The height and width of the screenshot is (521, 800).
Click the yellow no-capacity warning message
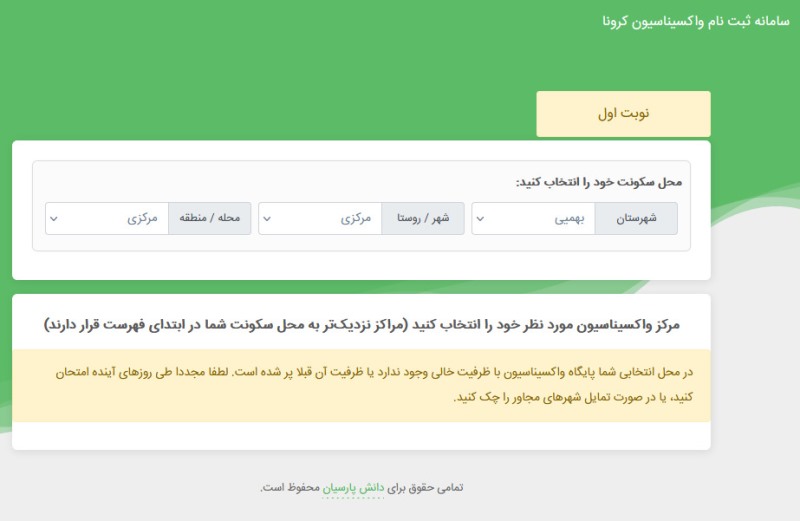361,385
